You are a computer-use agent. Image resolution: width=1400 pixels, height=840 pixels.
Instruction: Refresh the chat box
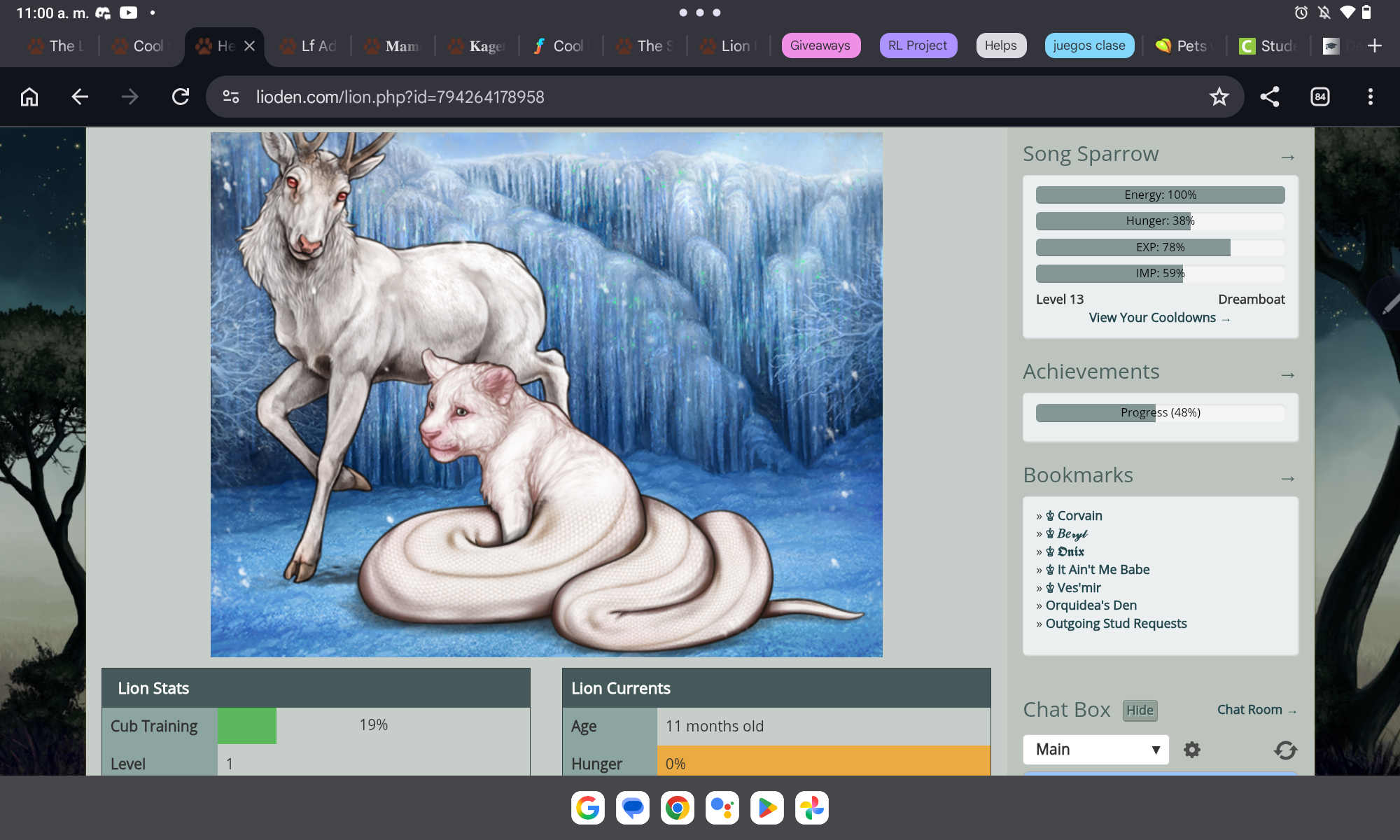tap(1285, 750)
